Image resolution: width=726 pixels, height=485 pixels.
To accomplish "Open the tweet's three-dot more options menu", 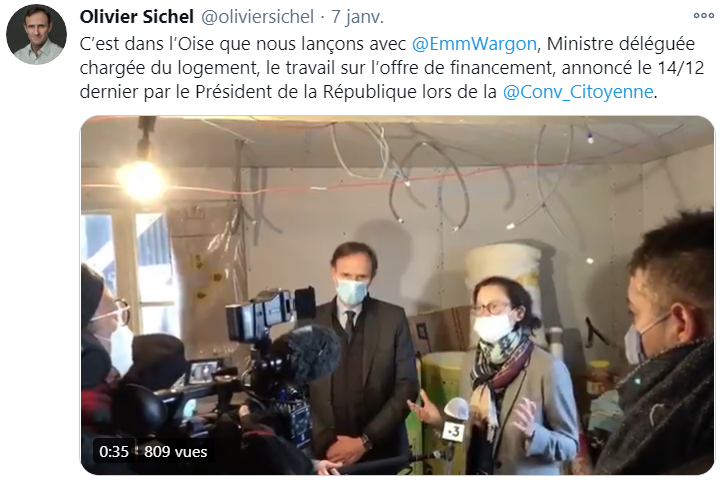I will [703, 16].
